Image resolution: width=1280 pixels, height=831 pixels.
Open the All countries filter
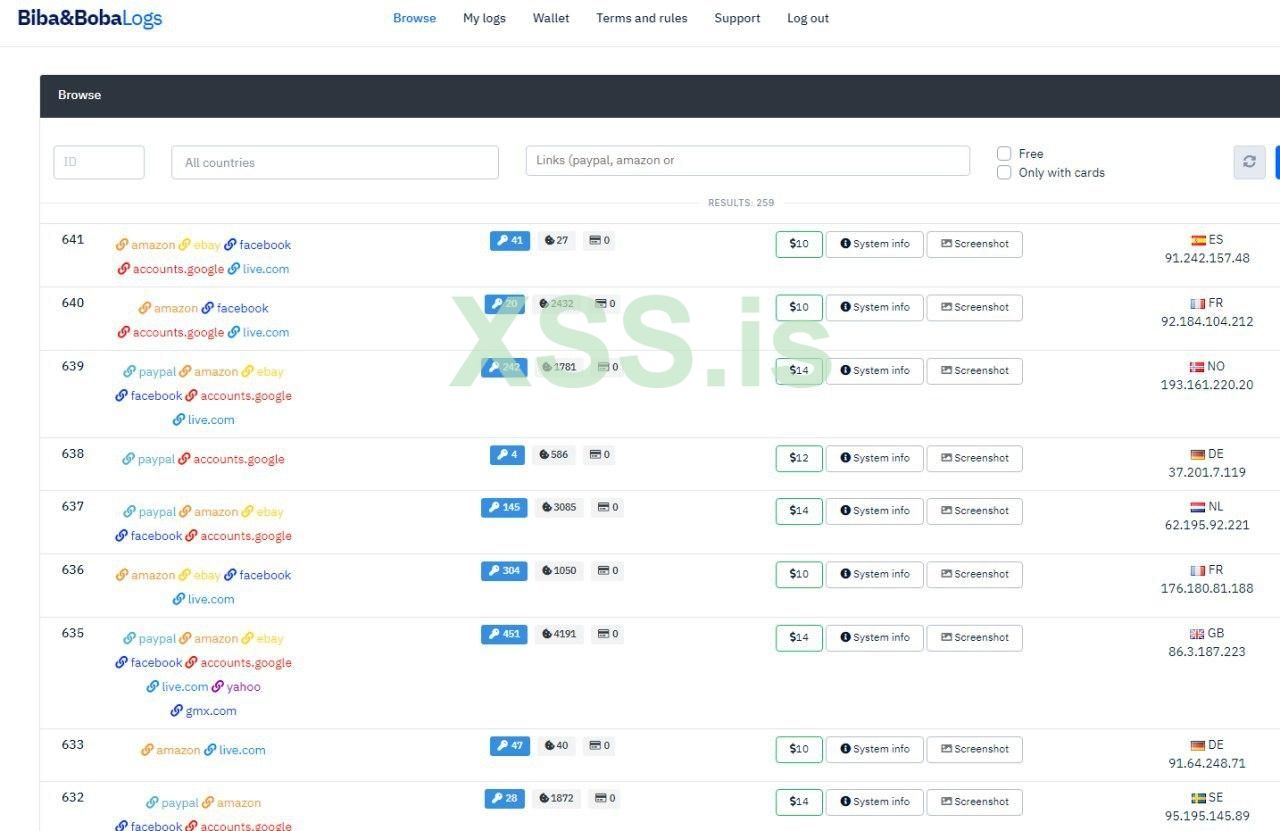(x=335, y=162)
